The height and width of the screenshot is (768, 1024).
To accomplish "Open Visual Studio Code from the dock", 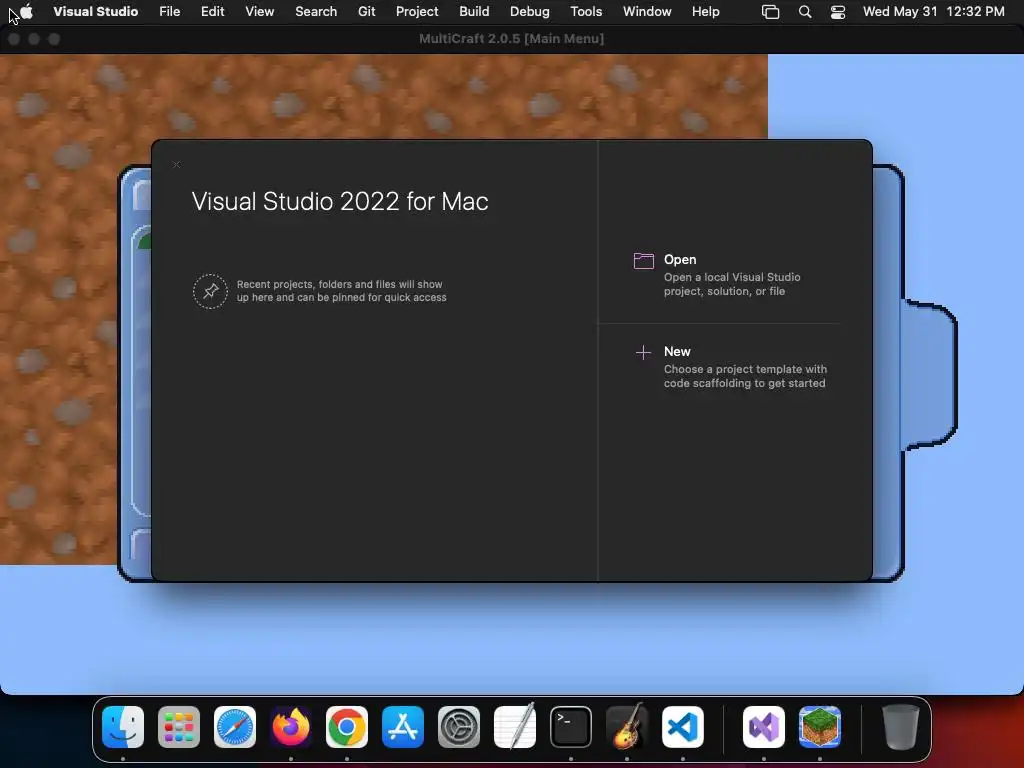I will pyautogui.click(x=683, y=727).
